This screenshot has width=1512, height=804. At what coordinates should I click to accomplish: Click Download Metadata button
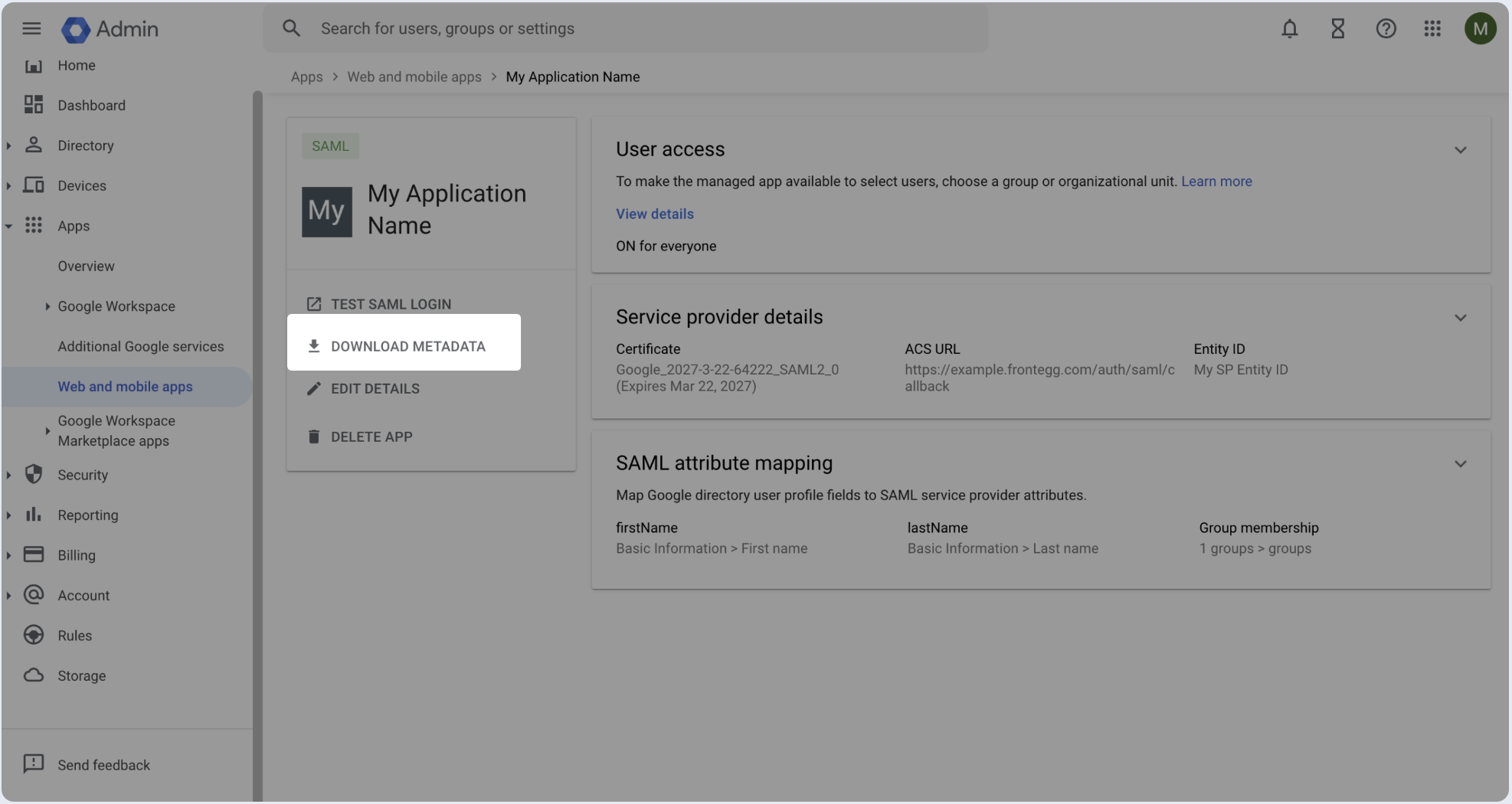[403, 346]
